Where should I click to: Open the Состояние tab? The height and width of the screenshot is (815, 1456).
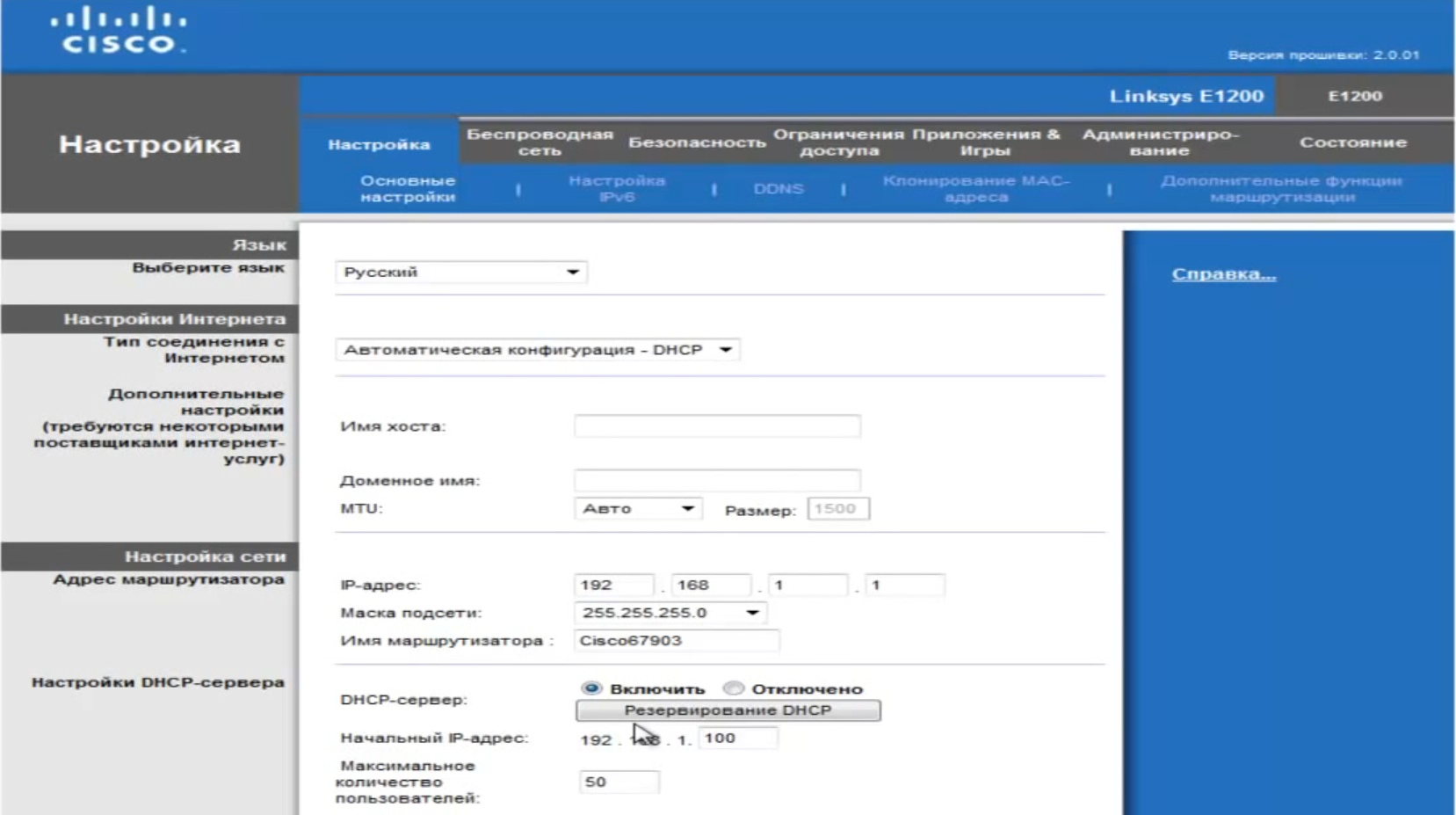[x=1352, y=142]
